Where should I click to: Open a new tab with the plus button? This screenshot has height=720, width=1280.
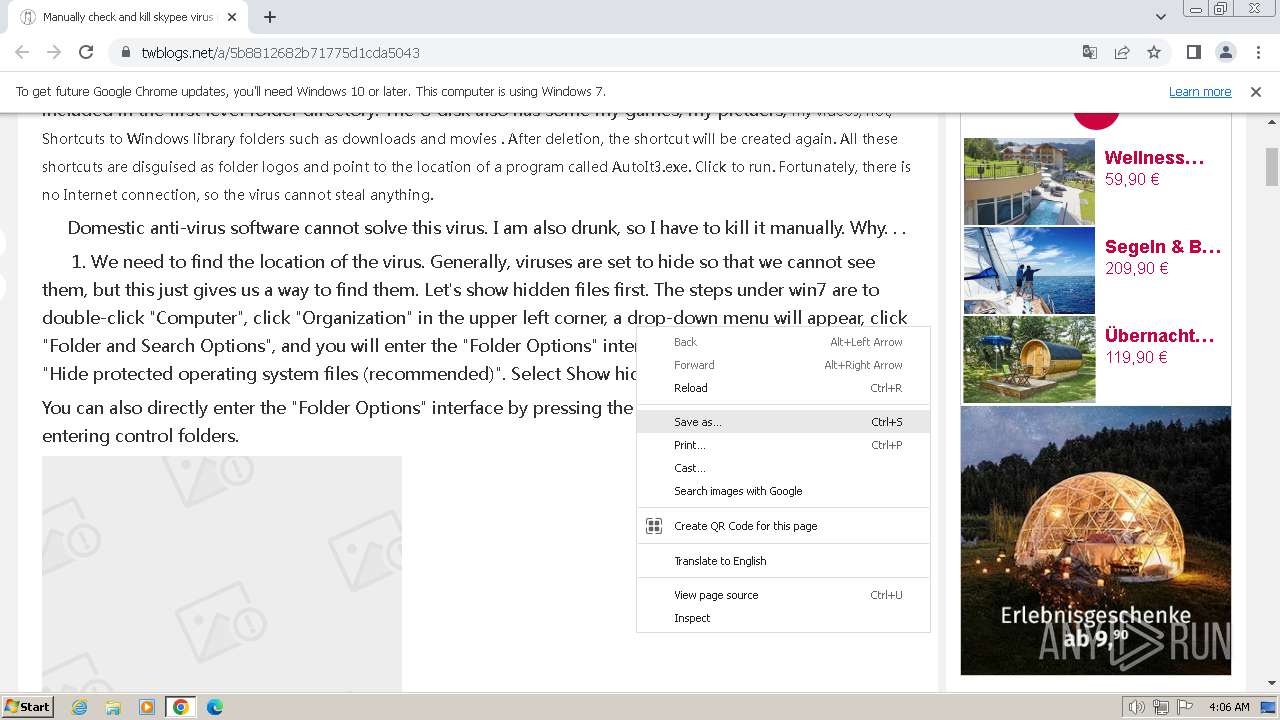point(270,17)
